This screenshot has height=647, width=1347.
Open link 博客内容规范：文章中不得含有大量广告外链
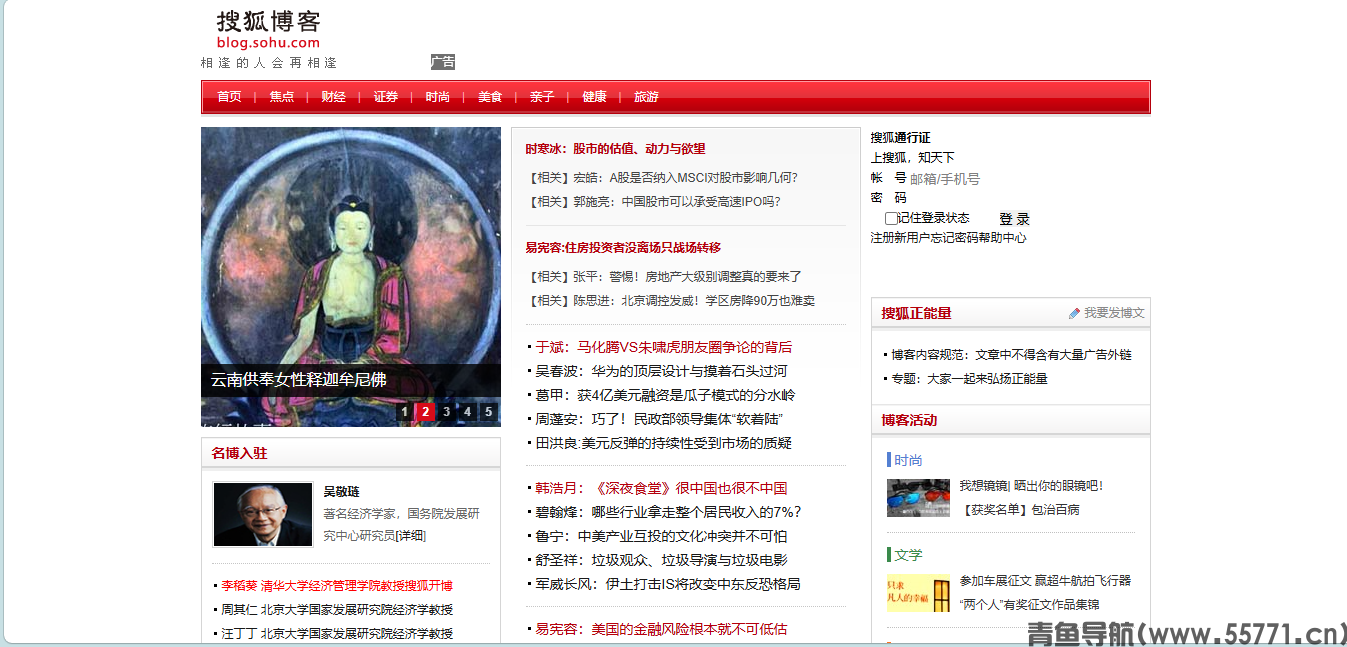point(1012,355)
